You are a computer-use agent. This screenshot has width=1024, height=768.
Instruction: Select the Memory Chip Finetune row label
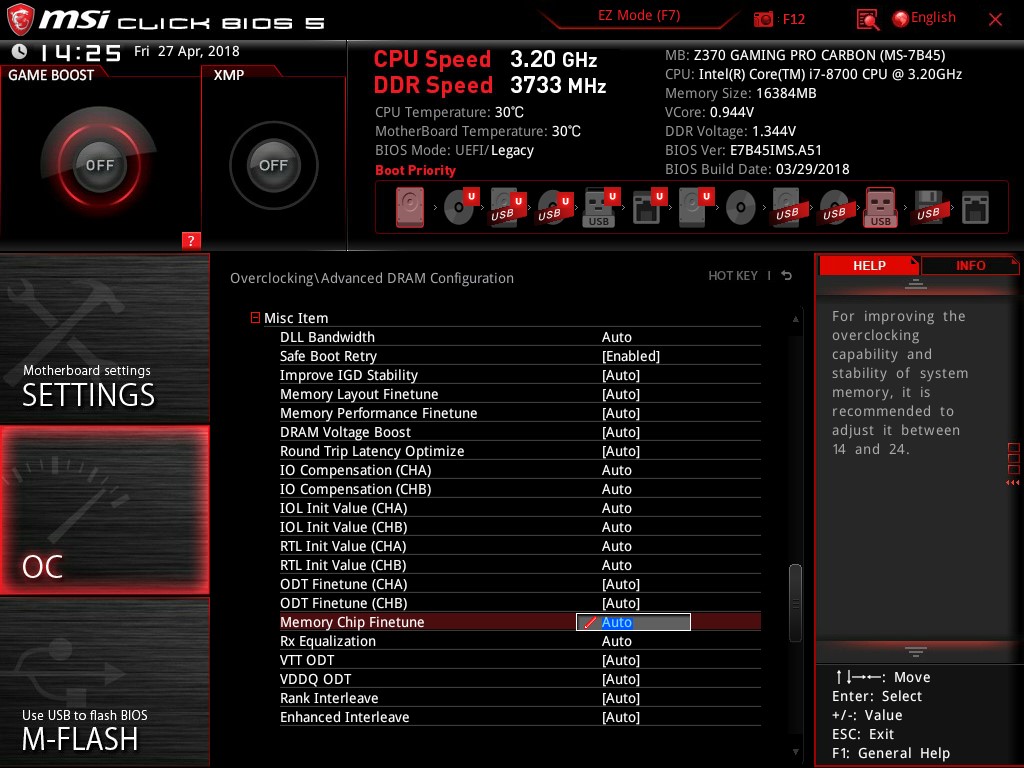[x=352, y=622]
